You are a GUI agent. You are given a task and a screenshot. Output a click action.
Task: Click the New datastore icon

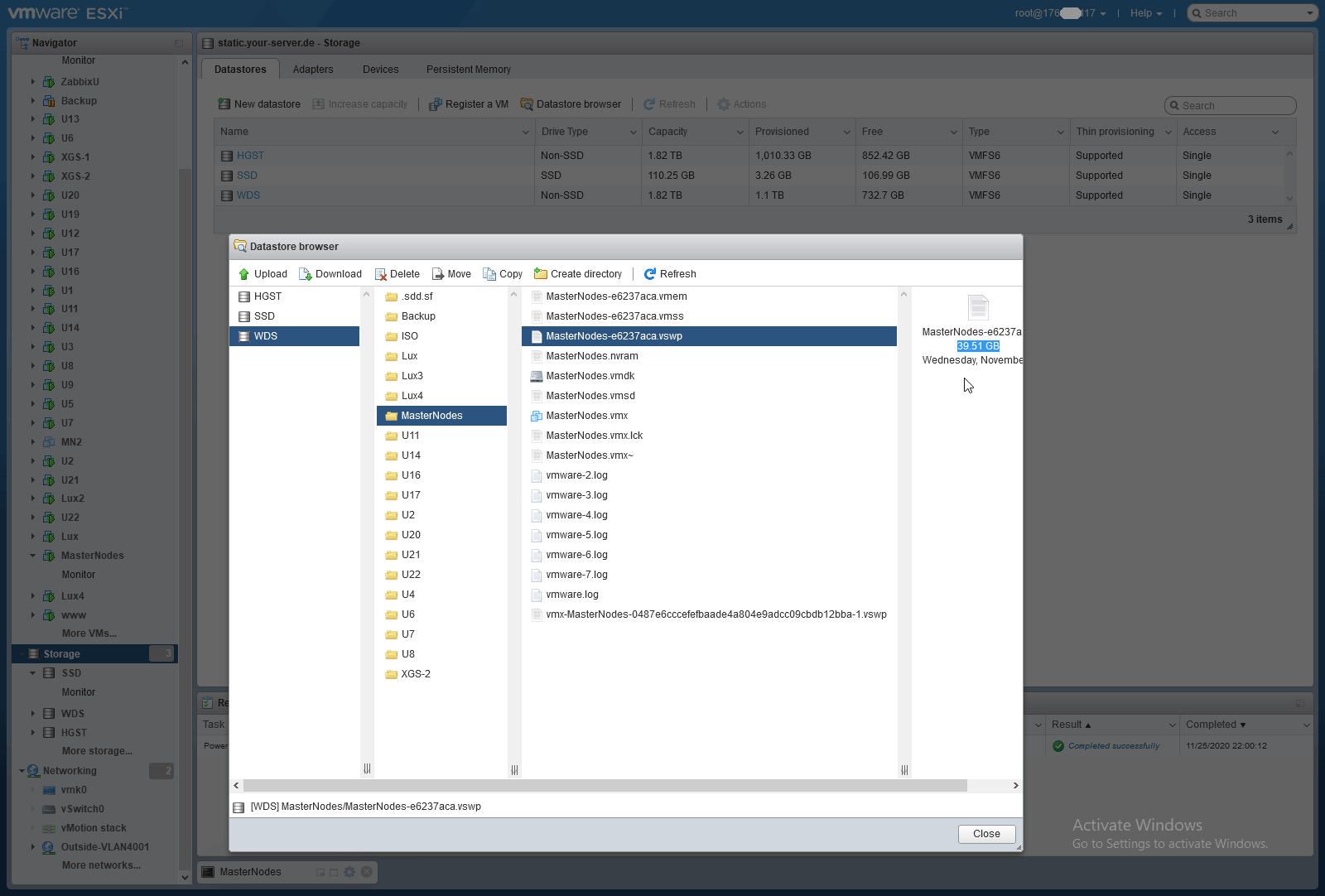(x=224, y=104)
